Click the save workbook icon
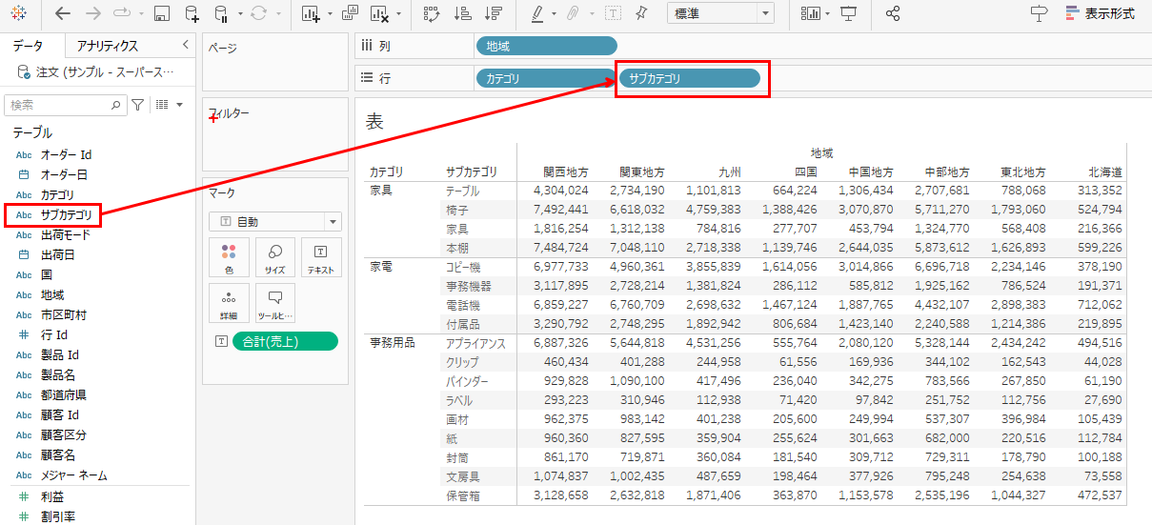The image size is (1152, 525). pos(163,13)
